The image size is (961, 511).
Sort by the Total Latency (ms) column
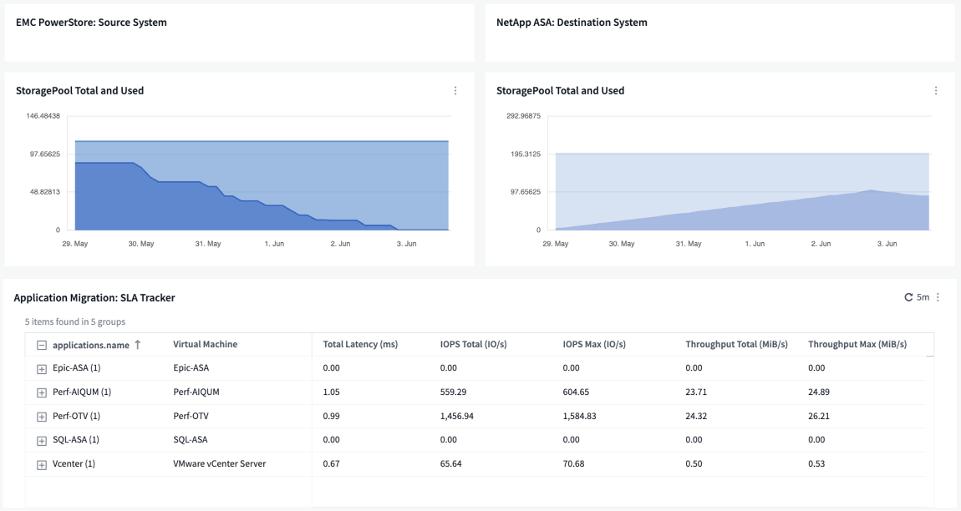coord(360,345)
